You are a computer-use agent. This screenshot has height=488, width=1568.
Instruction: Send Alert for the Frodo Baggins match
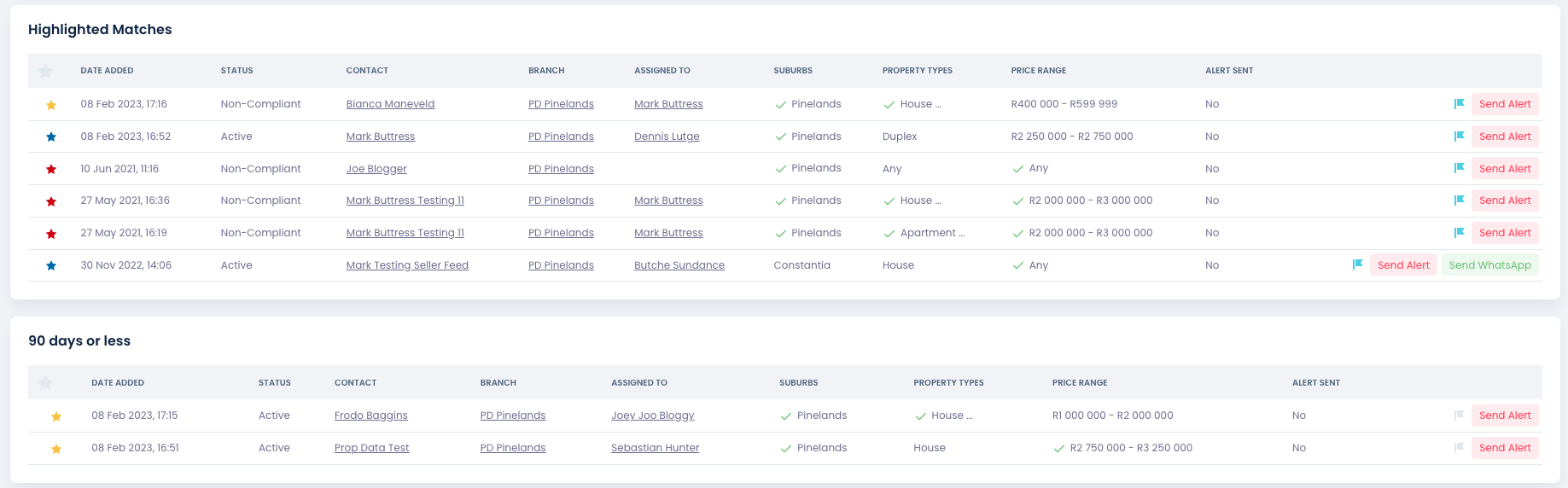click(x=1505, y=415)
